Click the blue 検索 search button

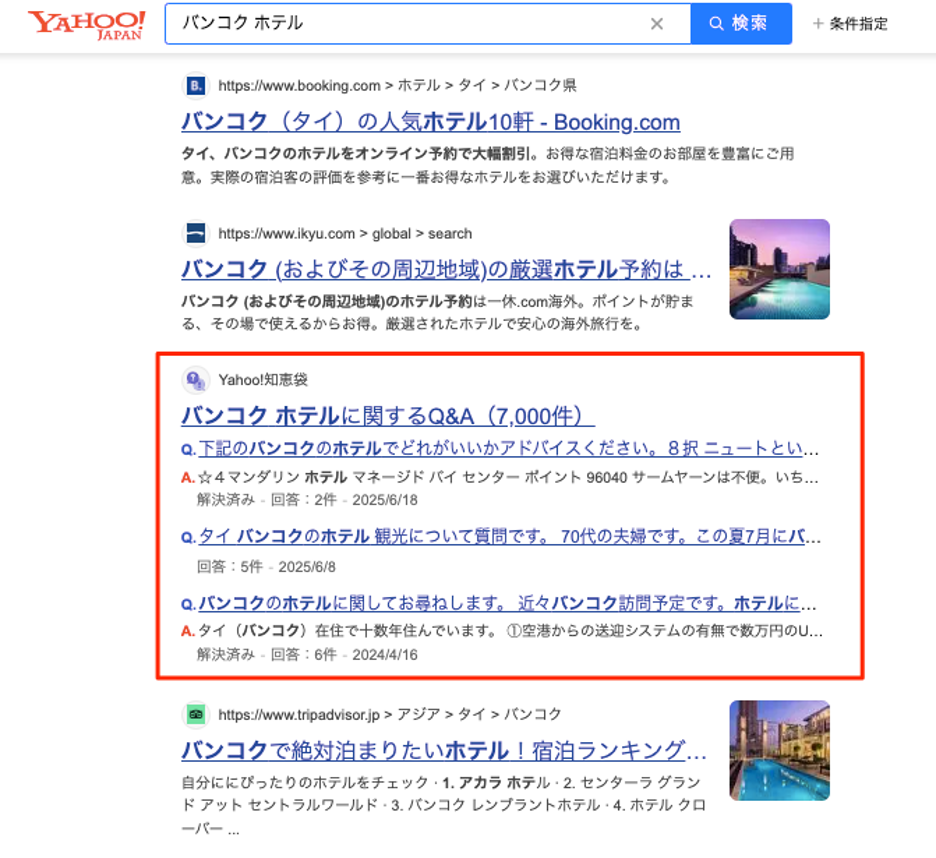[x=741, y=24]
